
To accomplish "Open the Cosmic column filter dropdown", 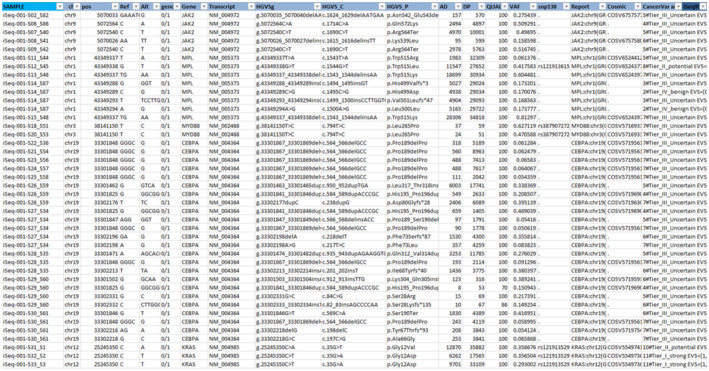I will pyautogui.click(x=638, y=7).
